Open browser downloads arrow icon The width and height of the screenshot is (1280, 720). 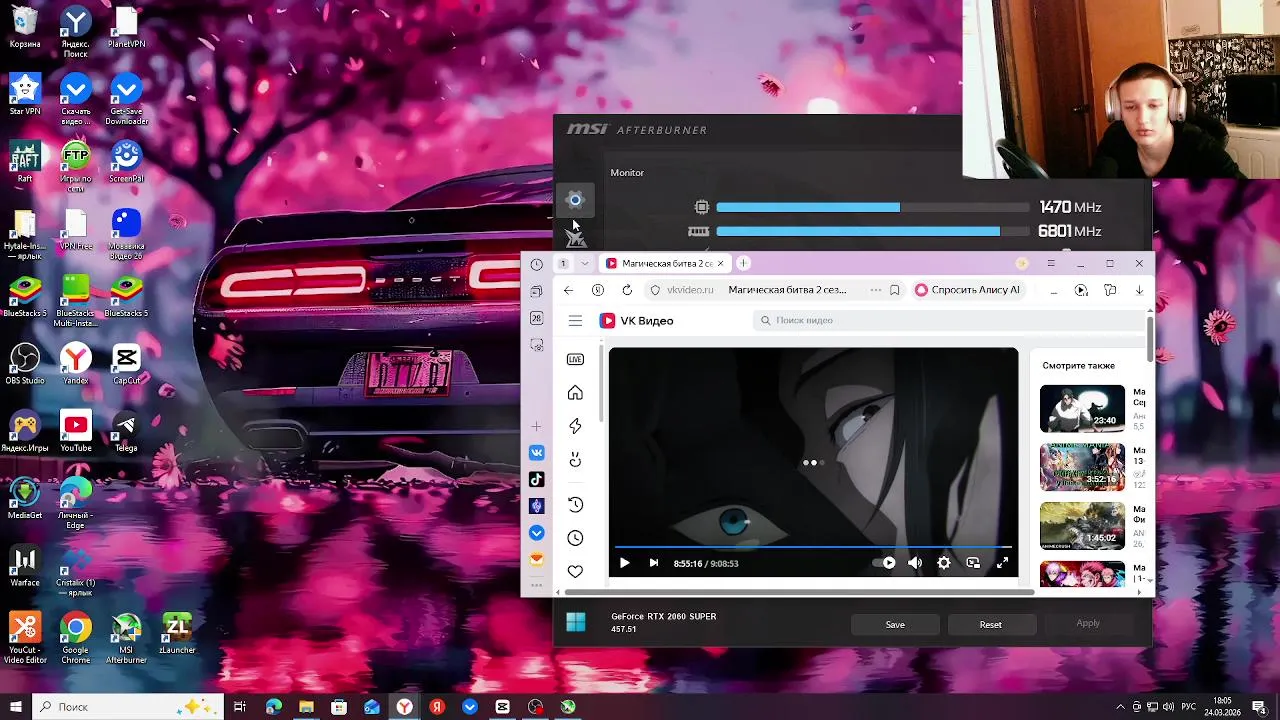tap(1139, 290)
